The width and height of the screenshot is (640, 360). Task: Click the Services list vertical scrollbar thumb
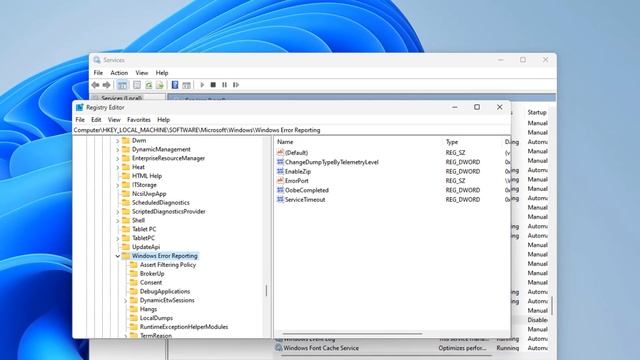pos(552,306)
